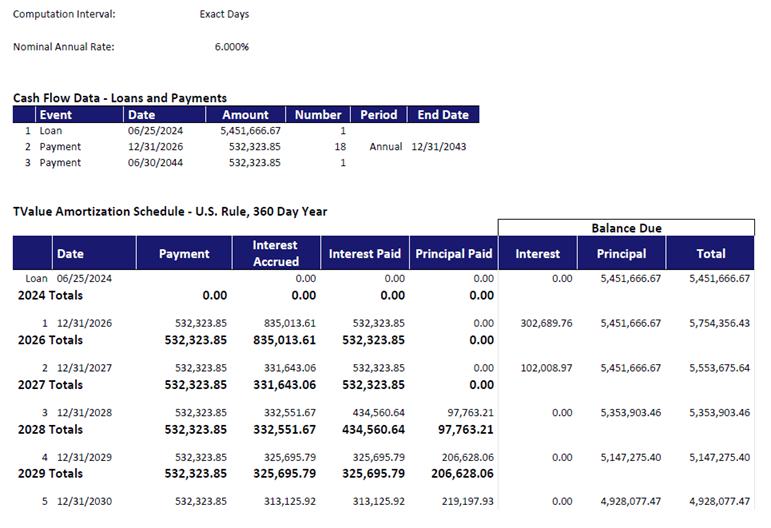Click the Cash Flow Data section heading
The width and height of the screenshot is (771, 528).
coord(119,98)
